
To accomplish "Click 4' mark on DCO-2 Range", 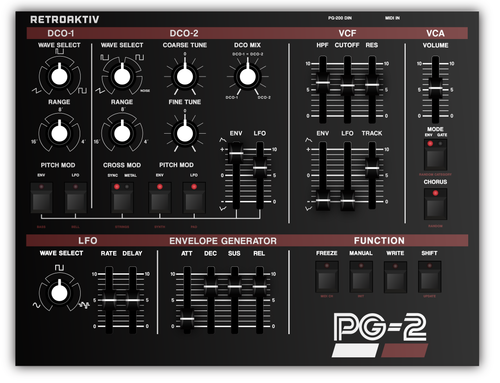I will coord(146,142).
